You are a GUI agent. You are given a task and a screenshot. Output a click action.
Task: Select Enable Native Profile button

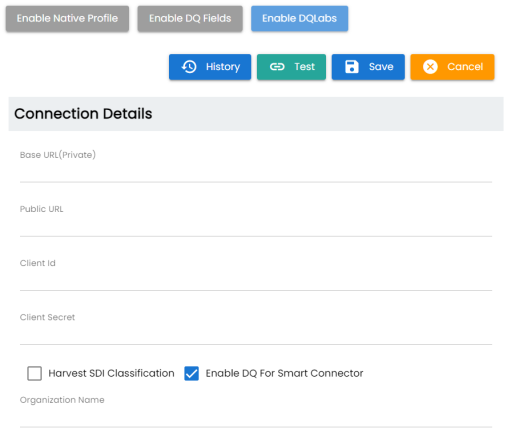[67, 19]
